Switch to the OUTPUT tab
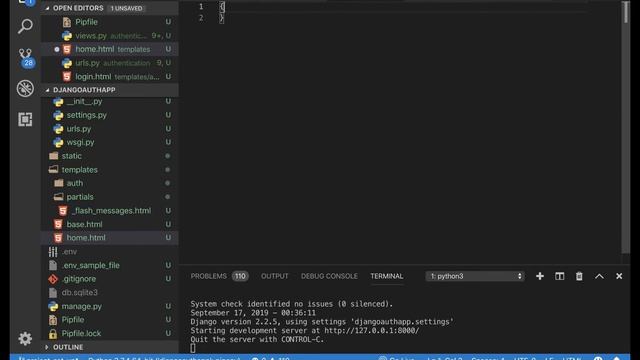 [x=275, y=276]
